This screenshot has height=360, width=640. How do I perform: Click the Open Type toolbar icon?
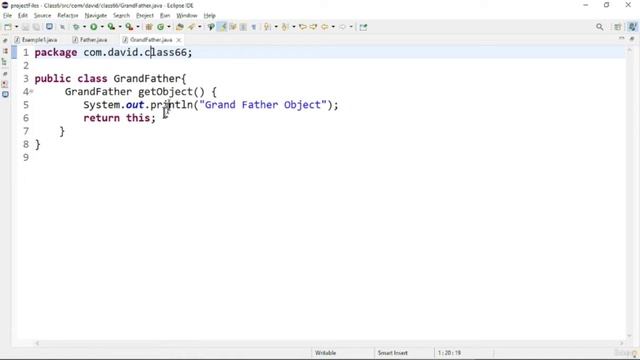click(x=180, y=27)
